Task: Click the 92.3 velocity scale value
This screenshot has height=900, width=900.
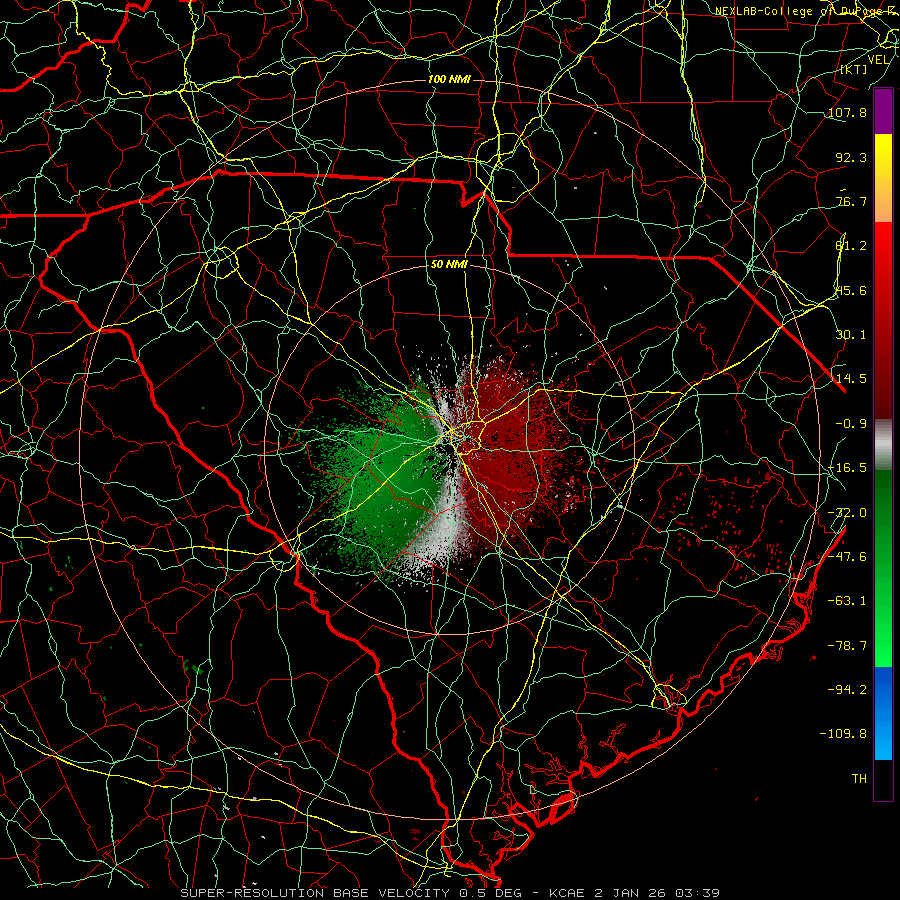Action: (851, 157)
